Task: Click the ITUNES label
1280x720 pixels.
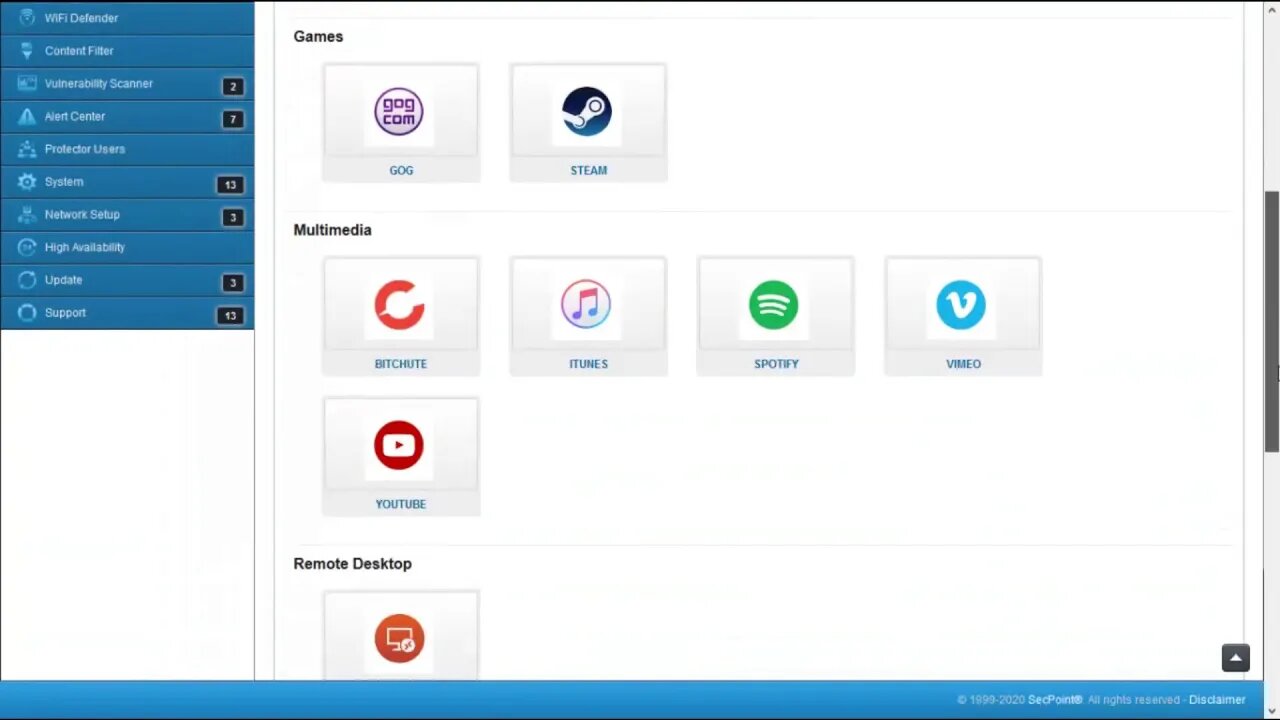Action: 588,364
